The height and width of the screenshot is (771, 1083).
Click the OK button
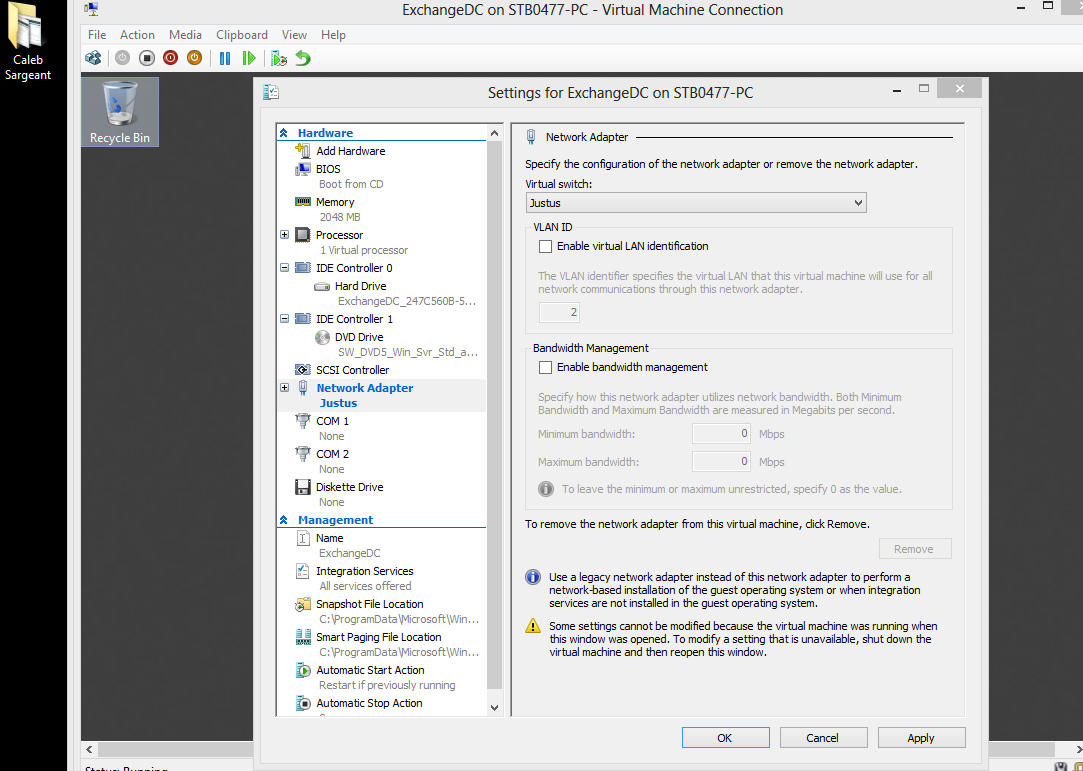725,738
